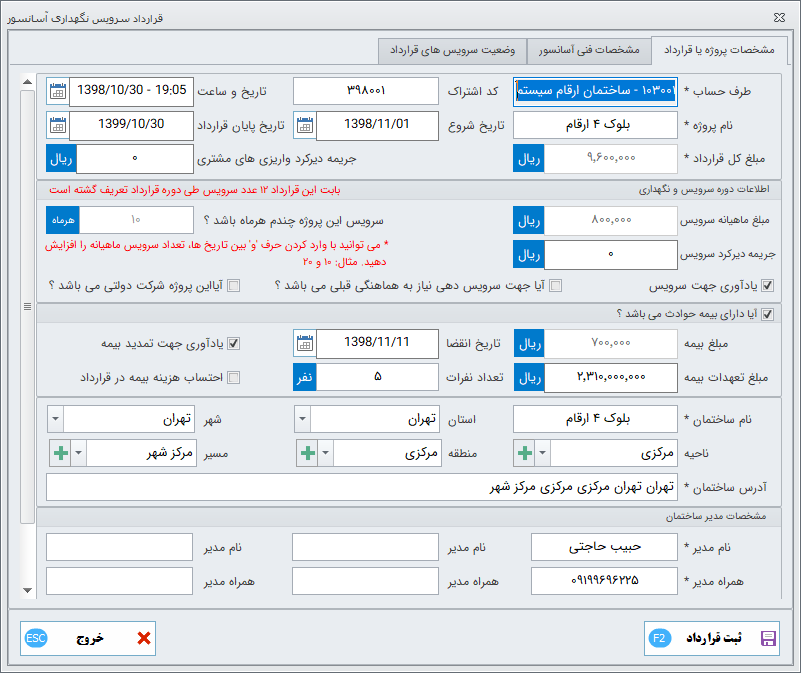
Task: Expand the مسیر dropdown arrow
Action: pos(79,453)
